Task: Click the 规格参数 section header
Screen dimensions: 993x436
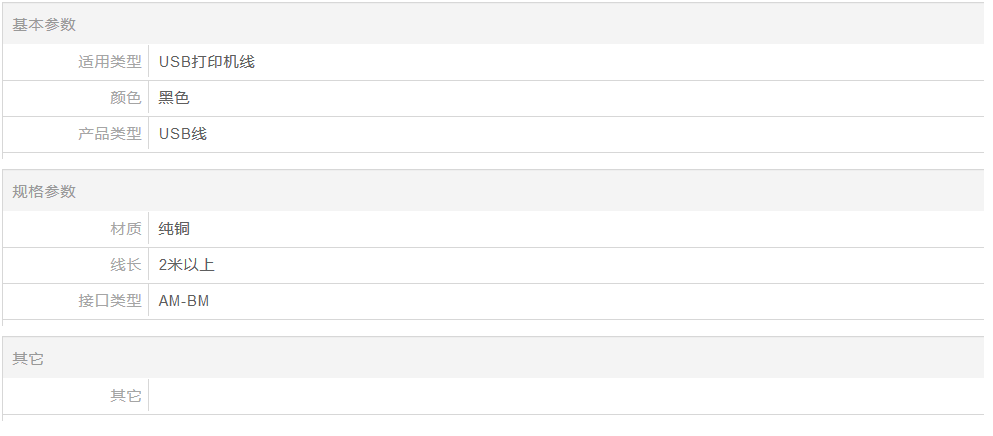Action: pos(44,191)
